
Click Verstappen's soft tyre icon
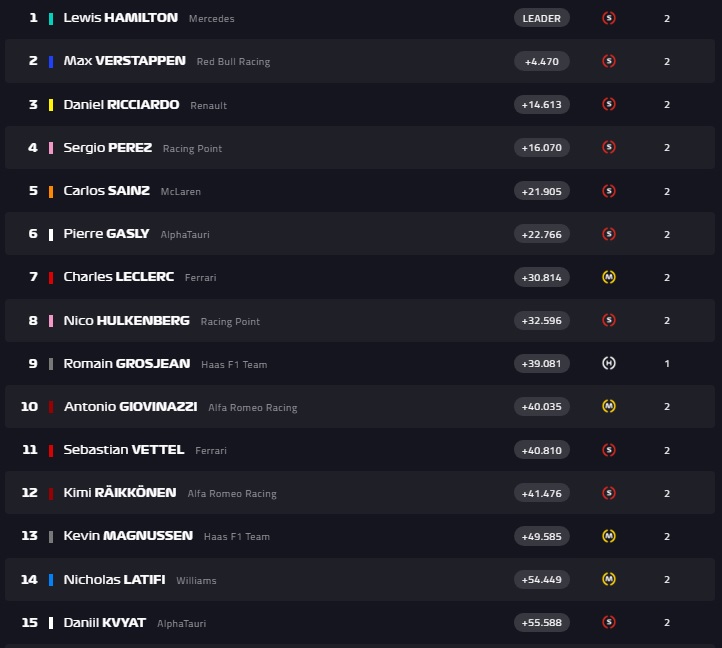pyautogui.click(x=608, y=61)
